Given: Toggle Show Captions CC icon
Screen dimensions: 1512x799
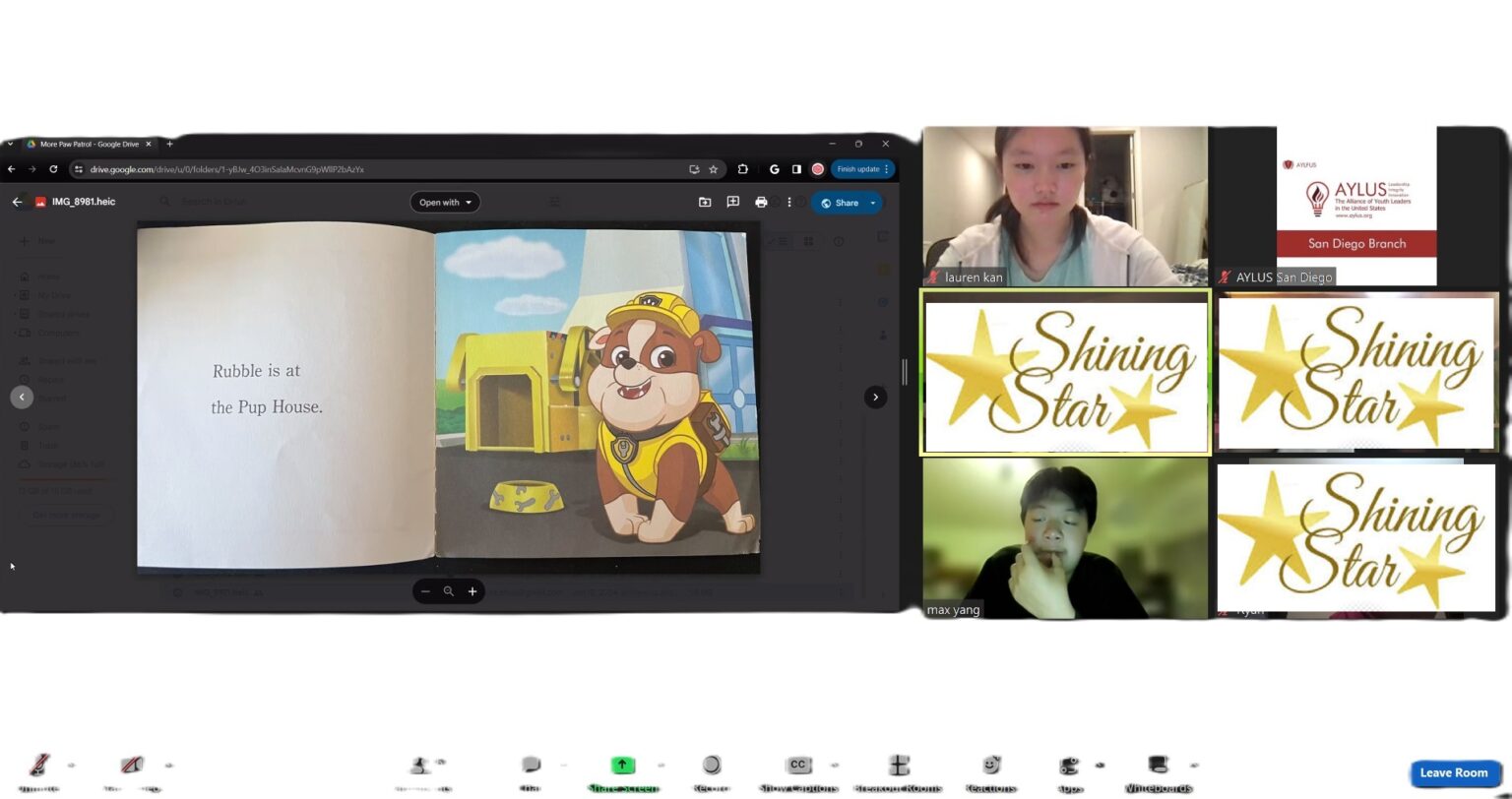Looking at the screenshot, I should (x=798, y=765).
